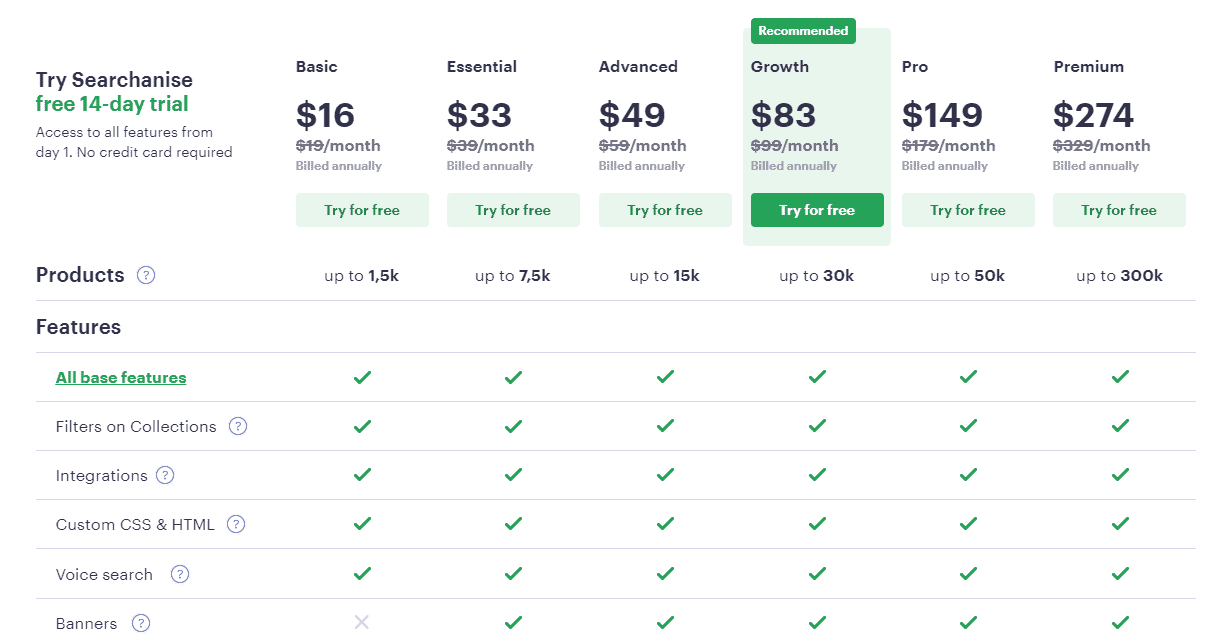The height and width of the screenshot is (644, 1225).
Task: Click the help icon next to Products
Action: click(x=146, y=275)
